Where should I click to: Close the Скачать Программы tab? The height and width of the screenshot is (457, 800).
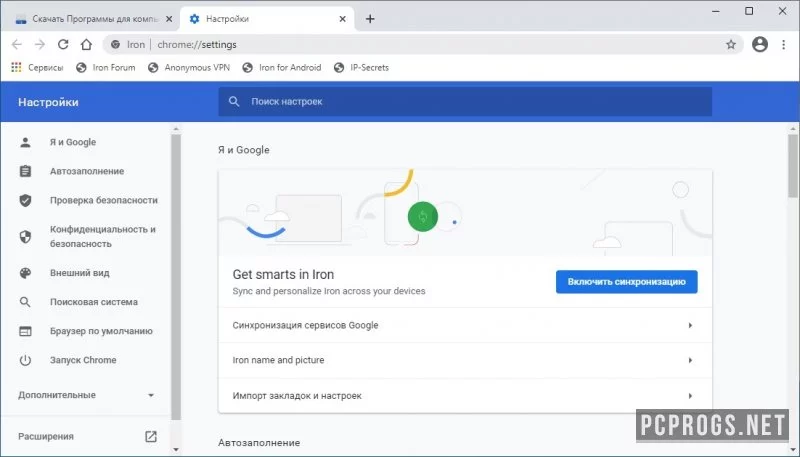click(x=169, y=19)
